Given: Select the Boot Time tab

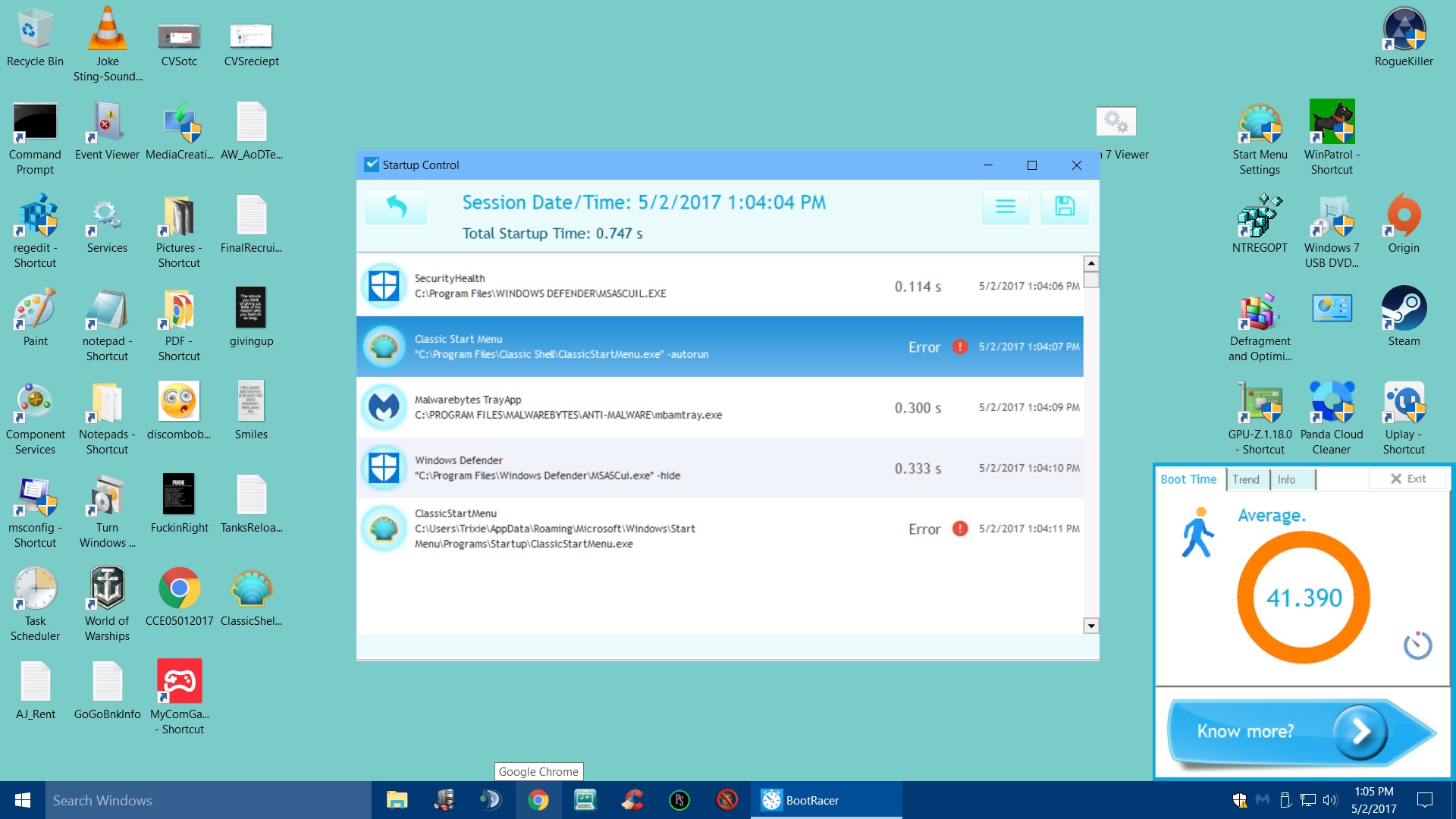Looking at the screenshot, I should pos(1188,479).
